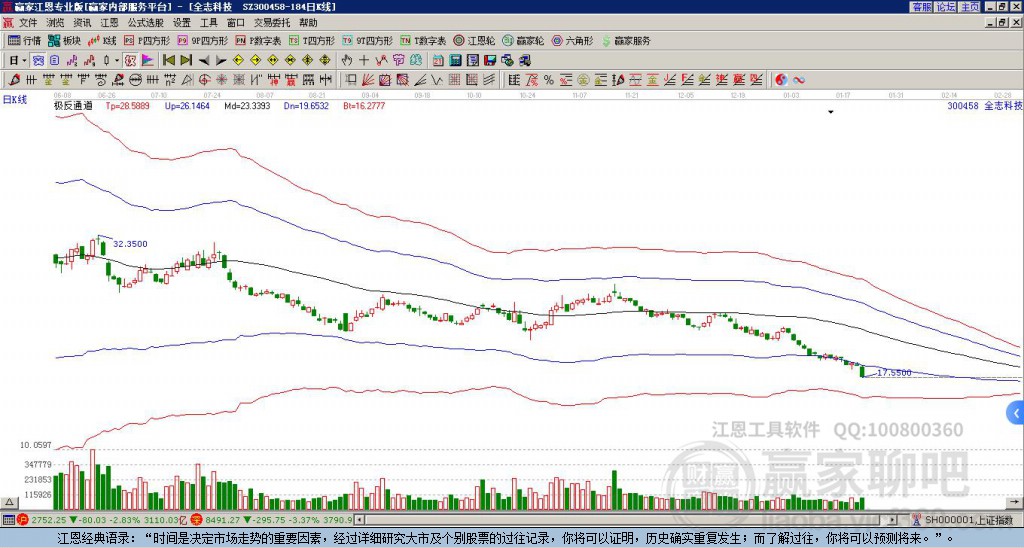Select the red pencil drawing tool
The height and width of the screenshot is (548, 1024).
pos(14,80)
